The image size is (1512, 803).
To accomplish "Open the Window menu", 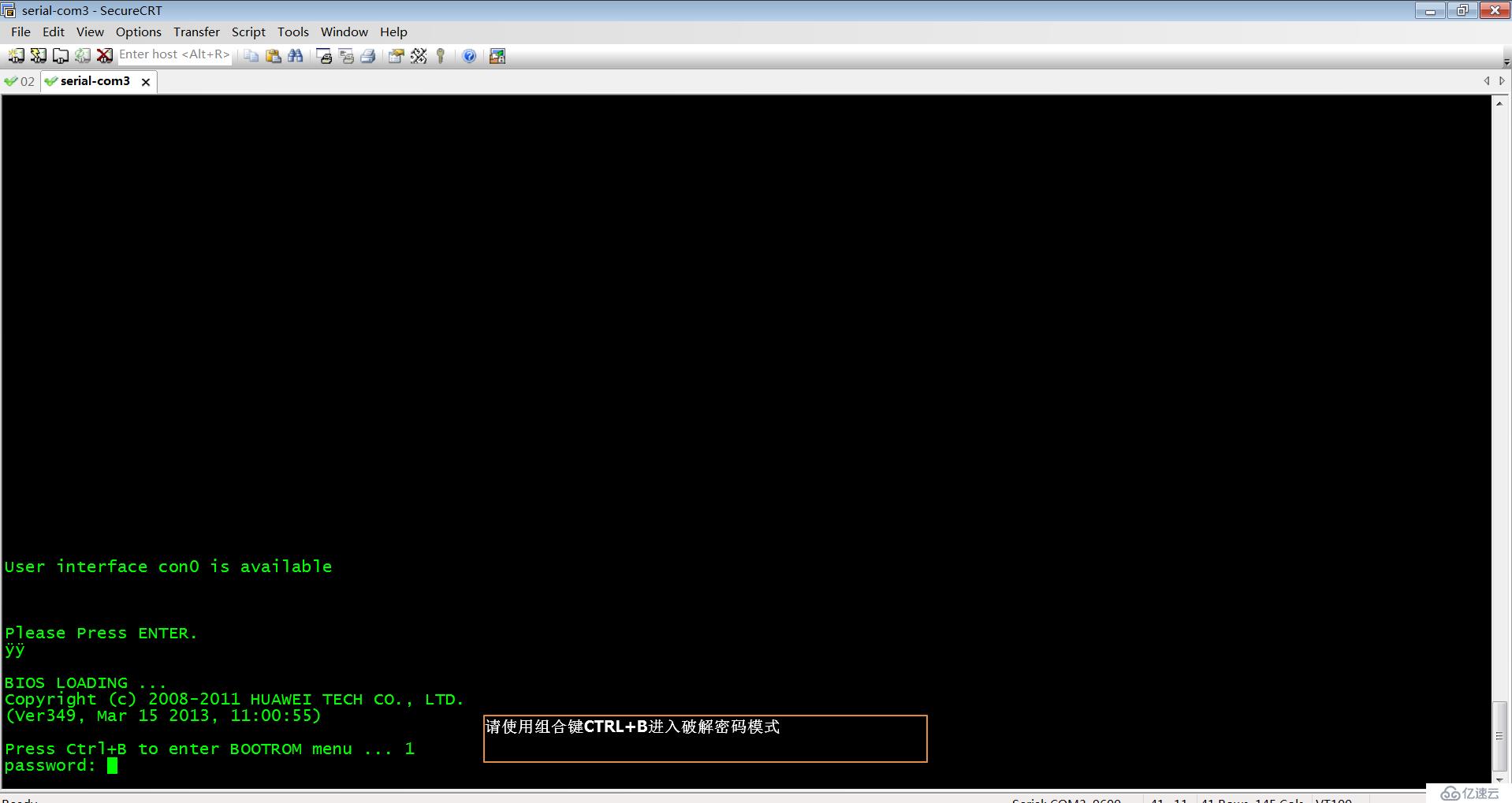I will 344,32.
